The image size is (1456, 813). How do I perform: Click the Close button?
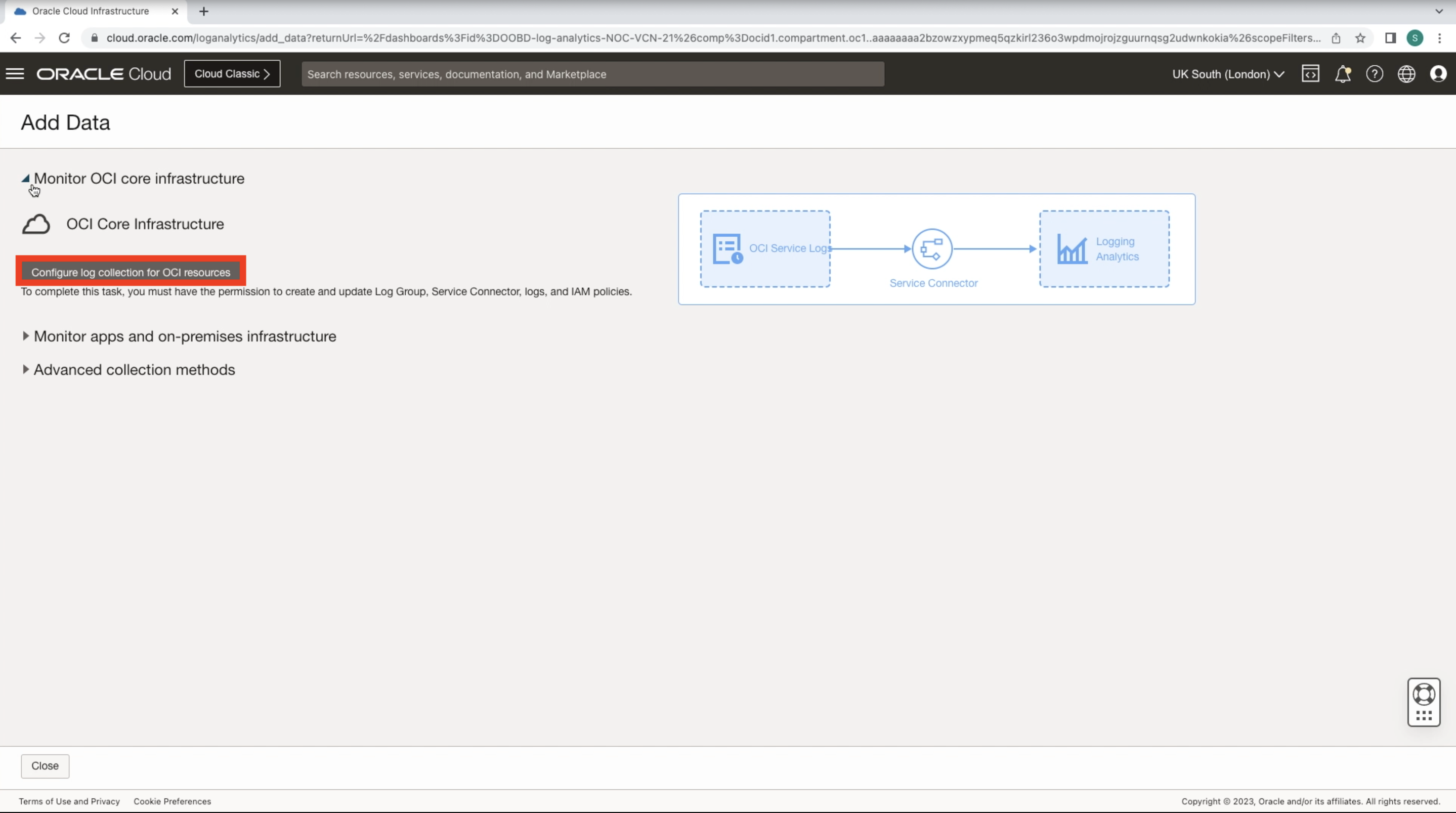(45, 766)
